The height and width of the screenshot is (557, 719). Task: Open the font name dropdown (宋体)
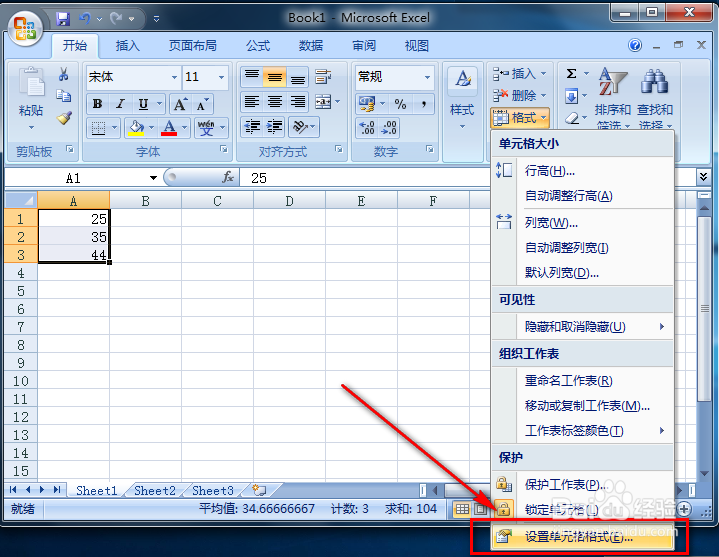click(x=174, y=77)
